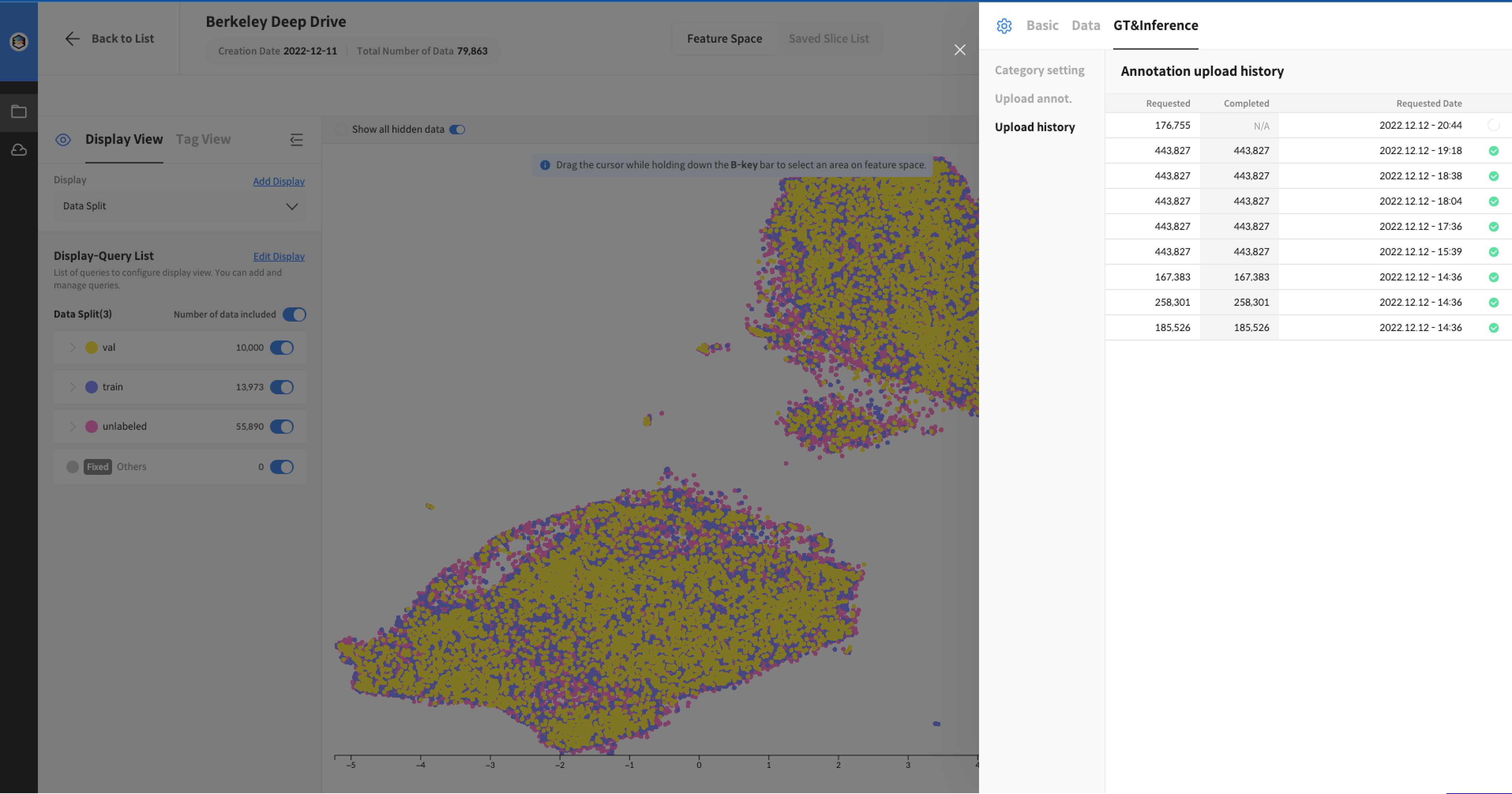Toggle Show all hidden data switch

pyautogui.click(x=457, y=130)
